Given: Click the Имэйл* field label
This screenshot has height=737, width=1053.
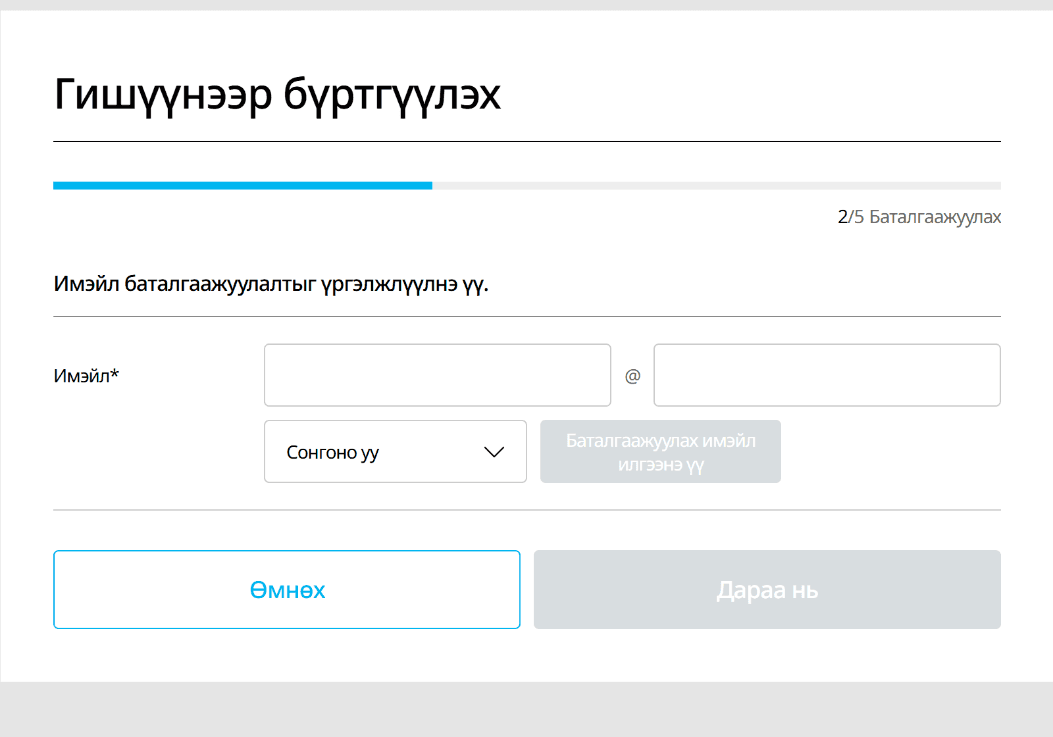Looking at the screenshot, I should tap(86, 376).
